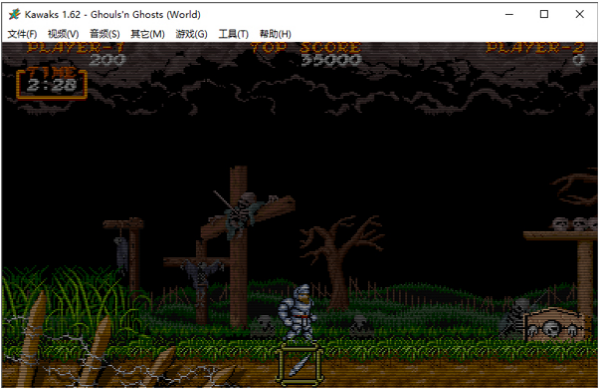Open the 其它(M) misc menu
The height and width of the screenshot is (390, 600).
(147, 34)
